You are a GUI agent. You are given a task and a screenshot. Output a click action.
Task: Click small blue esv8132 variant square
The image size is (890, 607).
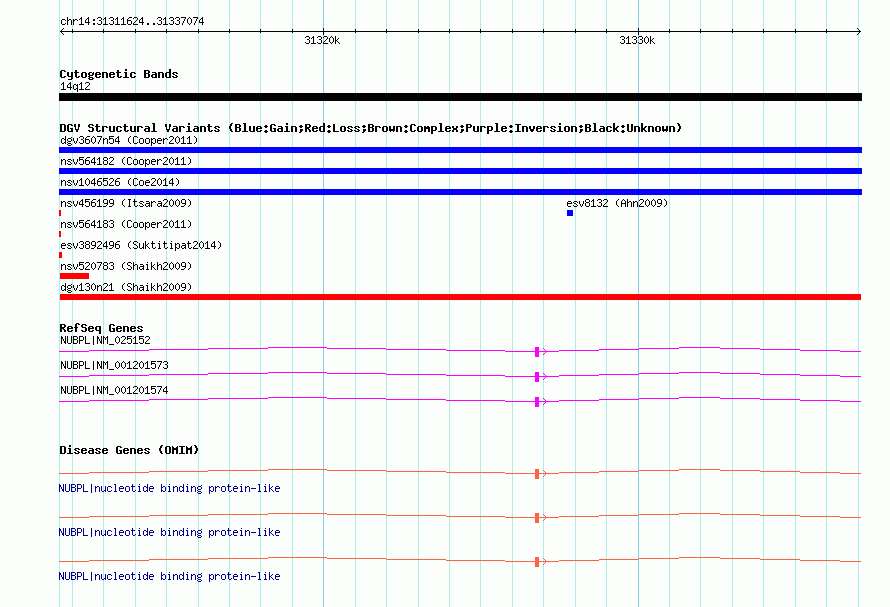(x=570, y=213)
